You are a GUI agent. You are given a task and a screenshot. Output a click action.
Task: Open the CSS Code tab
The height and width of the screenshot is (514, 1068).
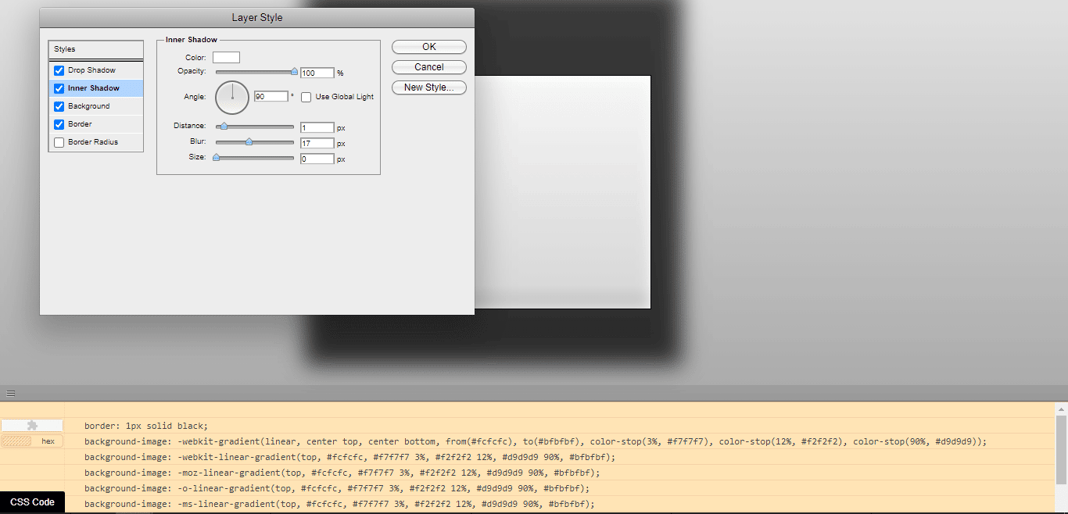coord(32,502)
